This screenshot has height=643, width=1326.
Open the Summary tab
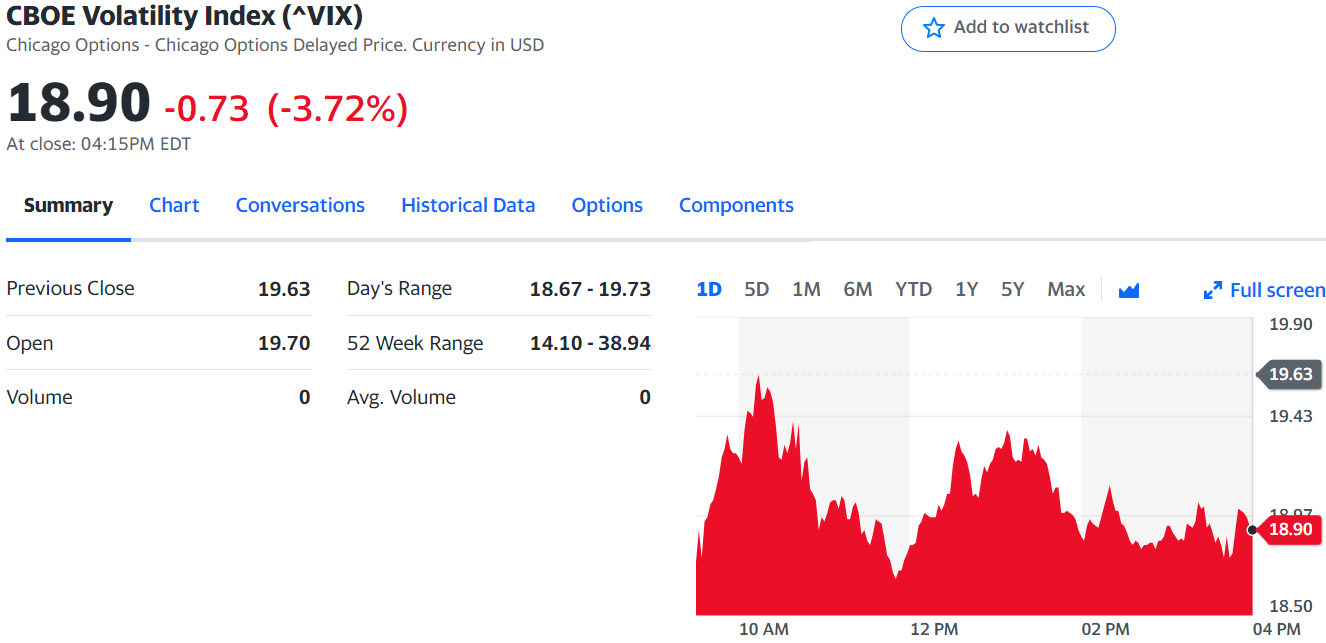(x=68, y=205)
